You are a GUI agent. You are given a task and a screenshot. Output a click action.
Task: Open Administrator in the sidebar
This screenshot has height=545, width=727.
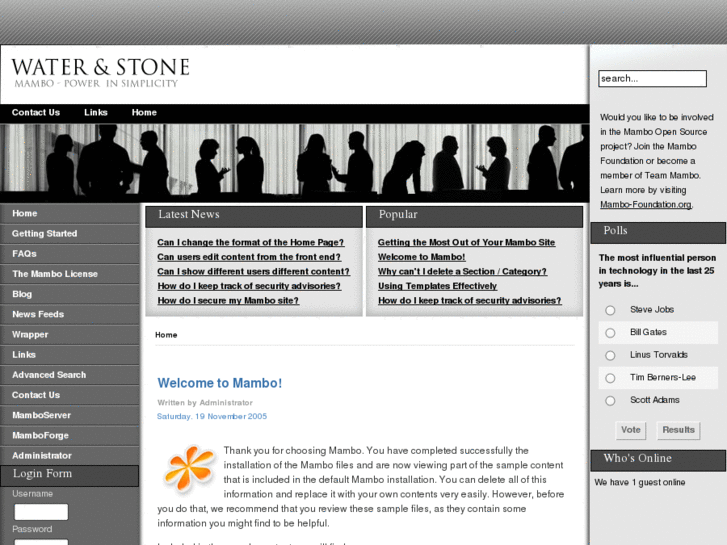point(70,455)
